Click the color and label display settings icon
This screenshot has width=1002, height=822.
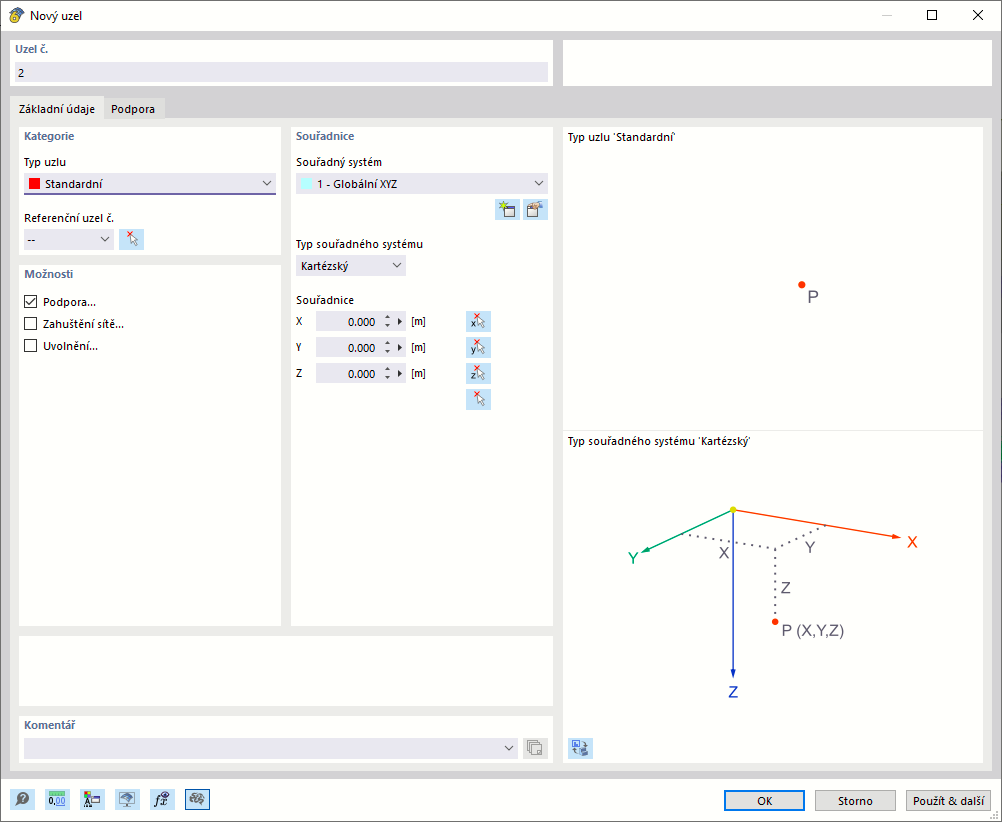92,799
